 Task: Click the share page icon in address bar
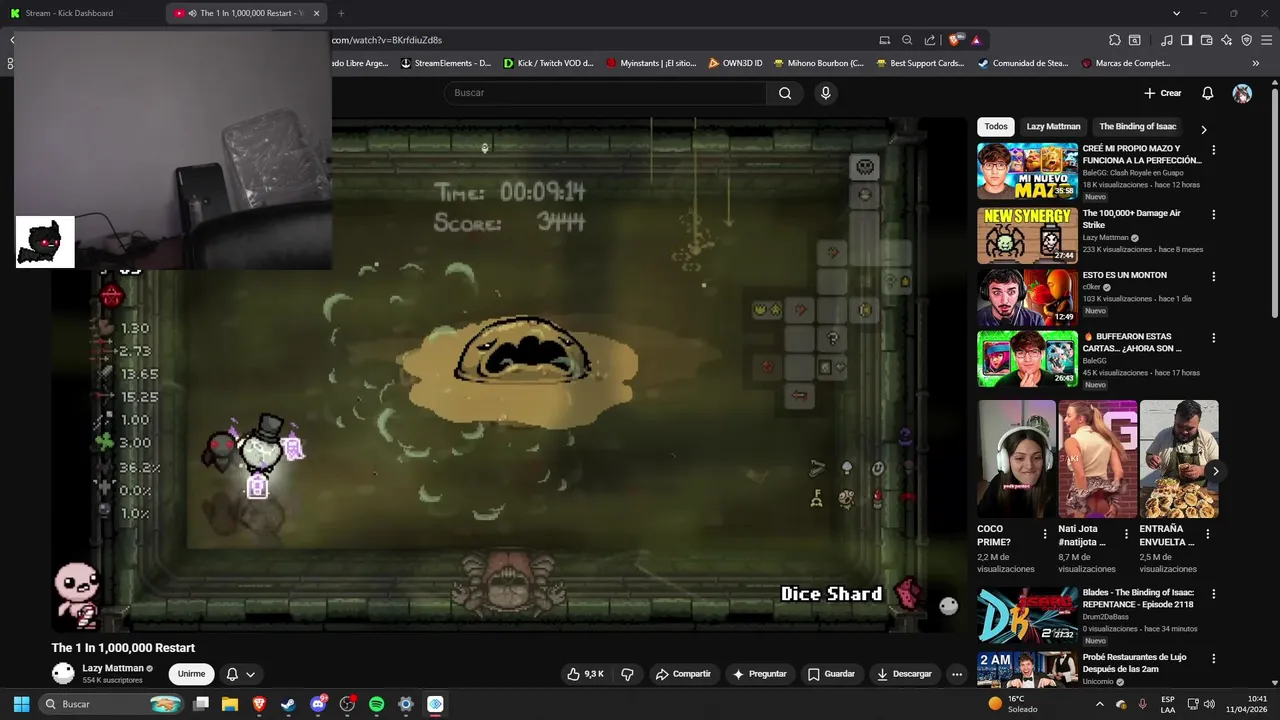coord(930,40)
